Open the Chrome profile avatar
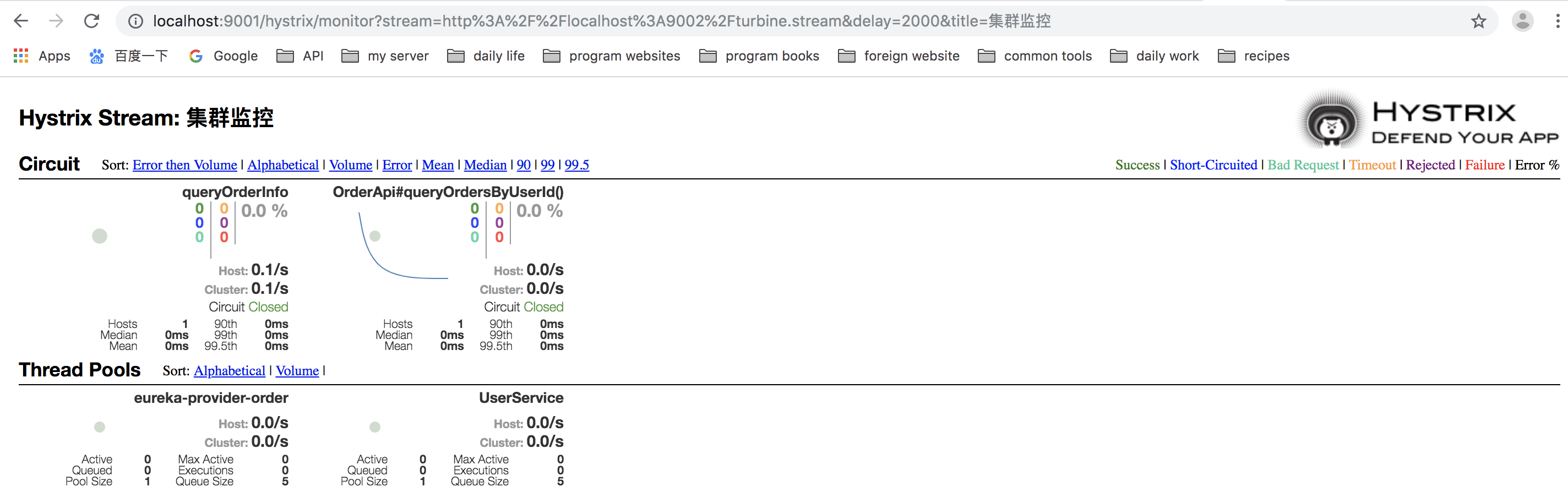This screenshot has width=1568, height=503. tap(1522, 21)
